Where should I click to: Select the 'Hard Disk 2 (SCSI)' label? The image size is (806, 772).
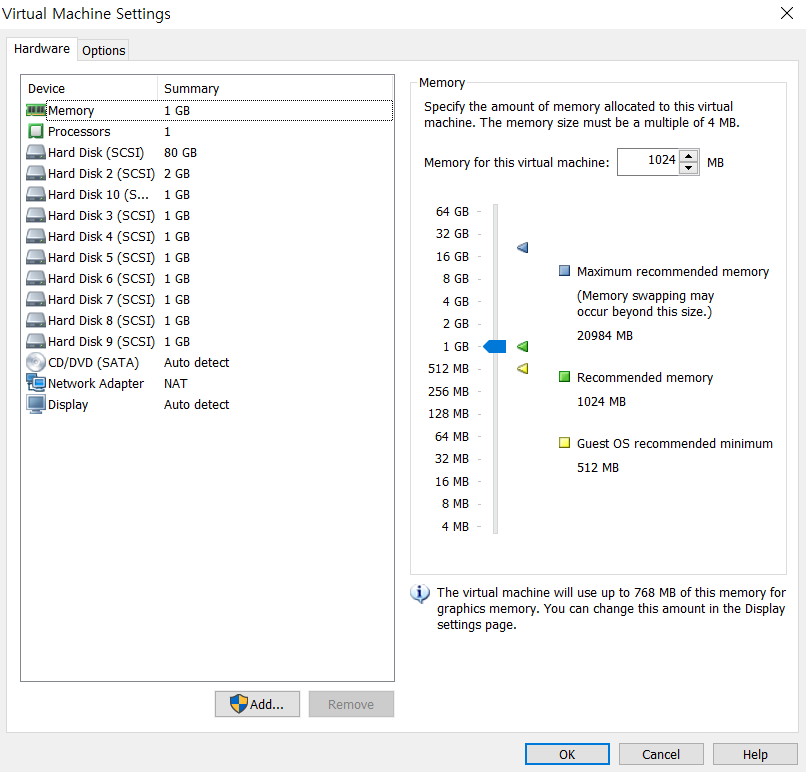[x=101, y=174]
